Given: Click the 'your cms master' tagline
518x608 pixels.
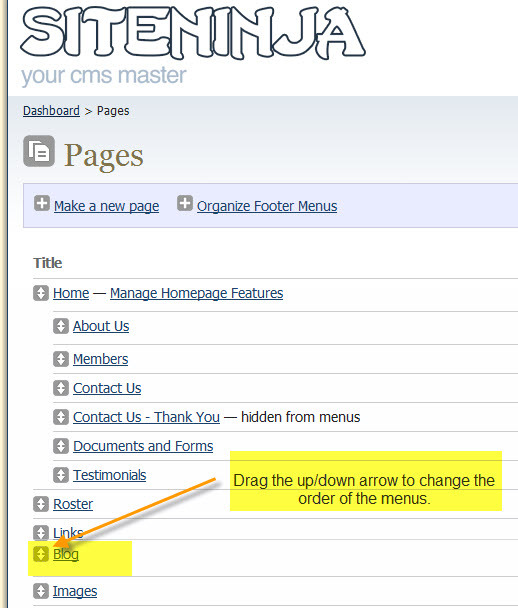Looking at the screenshot, I should click(104, 76).
